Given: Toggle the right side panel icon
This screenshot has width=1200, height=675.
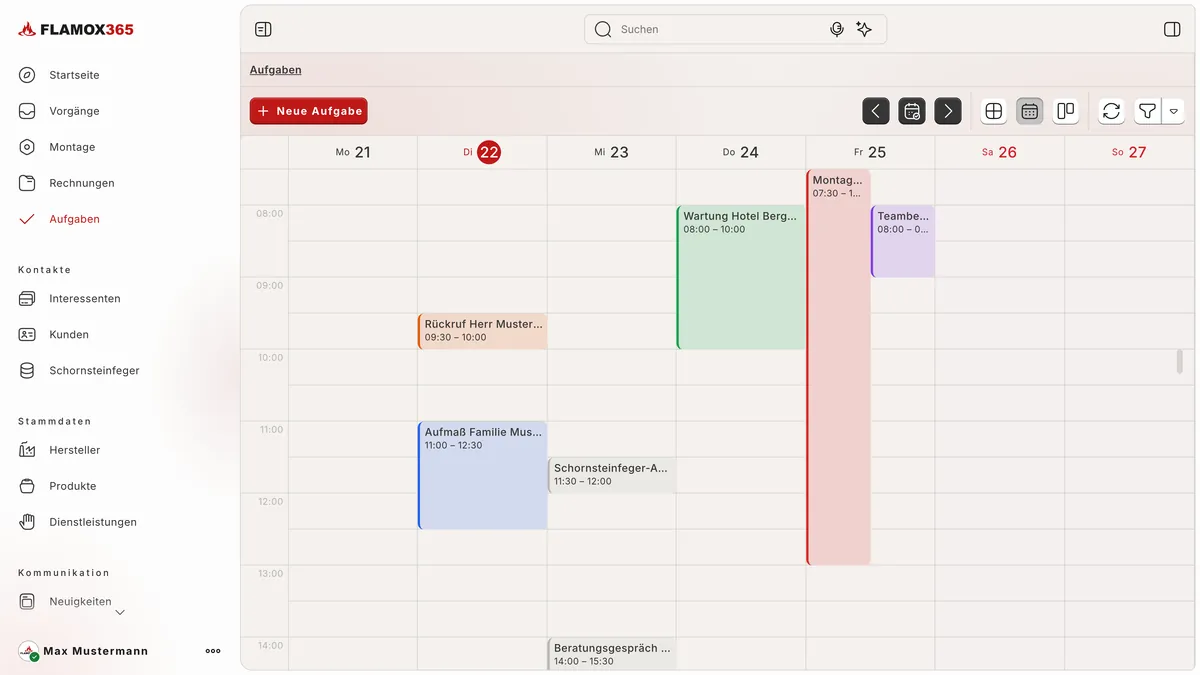Looking at the screenshot, I should 1172,29.
